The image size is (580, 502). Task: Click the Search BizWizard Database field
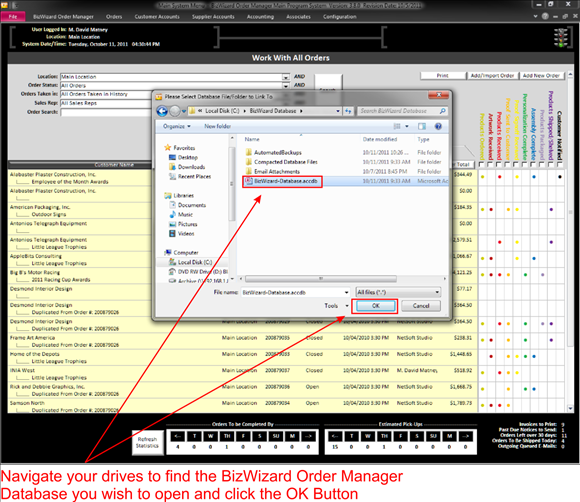coord(402,111)
